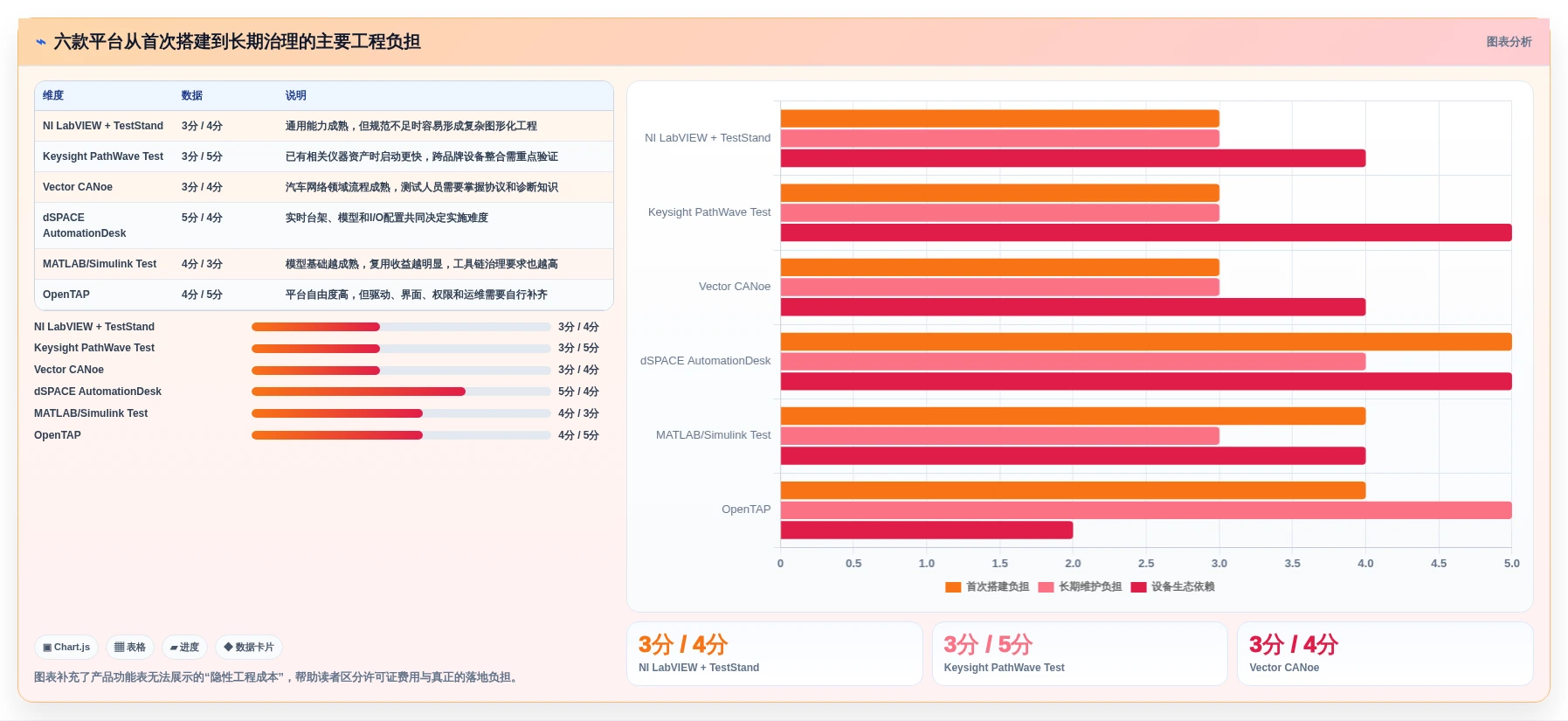Click the 数据 column header
1568x721 pixels.
tap(192, 95)
